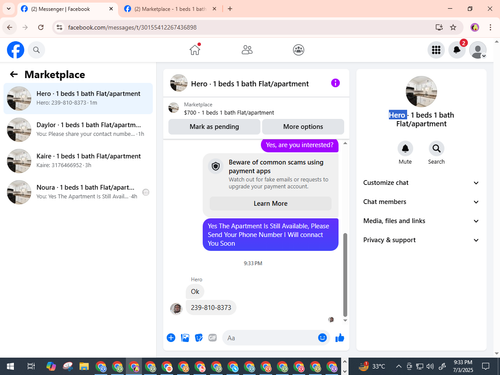Show hidden system tray icons
The image size is (500, 375).
pos(398,367)
